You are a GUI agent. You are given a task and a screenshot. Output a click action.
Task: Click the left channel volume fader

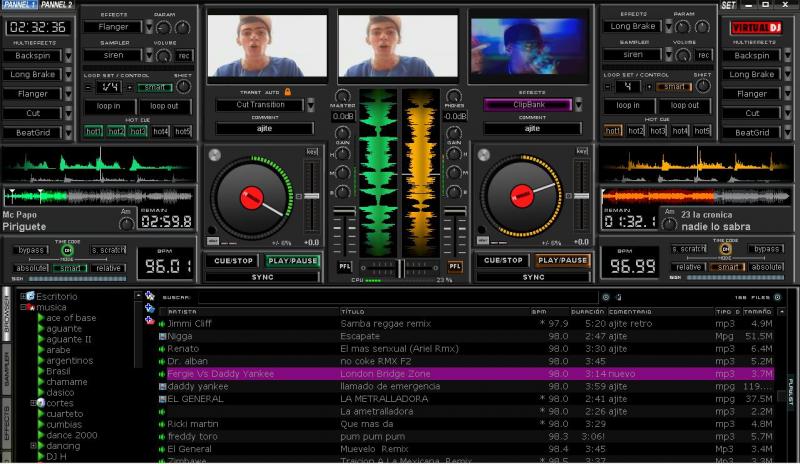coord(344,210)
